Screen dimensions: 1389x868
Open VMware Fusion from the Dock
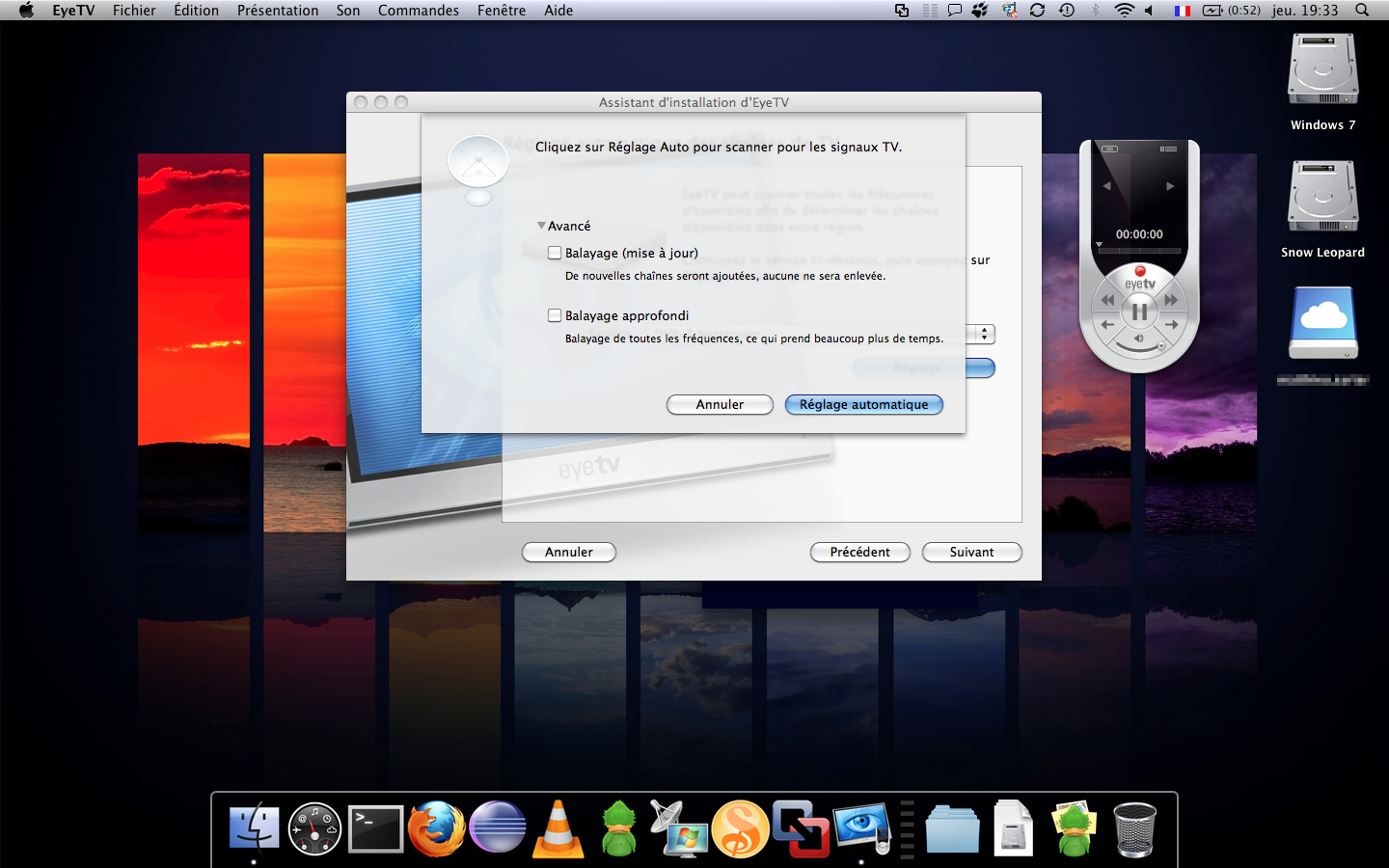(x=801, y=828)
